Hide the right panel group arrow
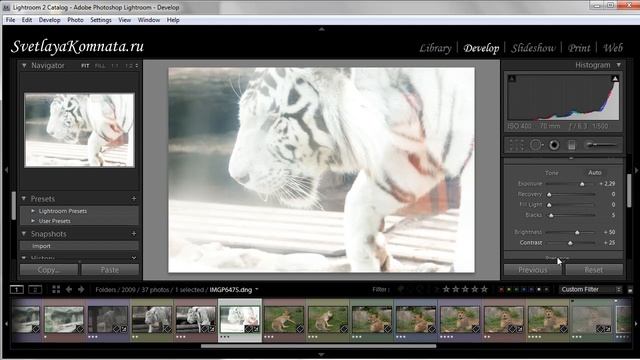This screenshot has width=640, height=360. (636, 170)
